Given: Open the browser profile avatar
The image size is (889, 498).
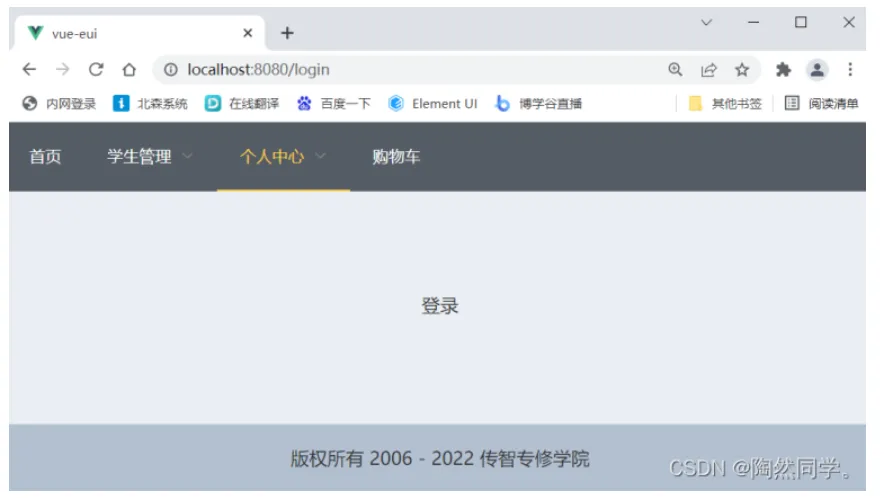Looking at the screenshot, I should [x=817, y=69].
